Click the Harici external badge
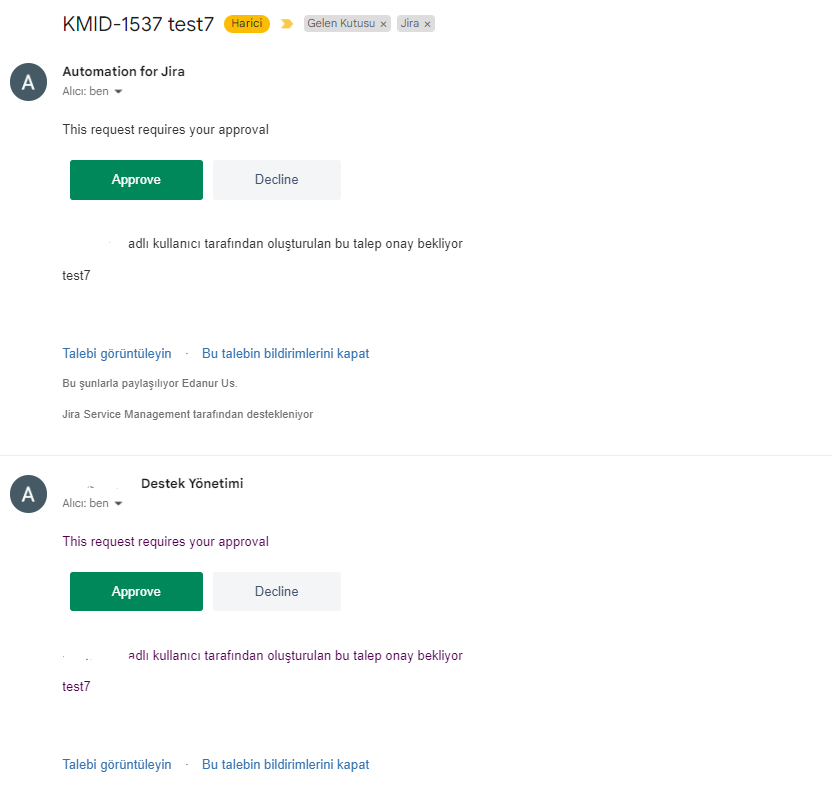Image resolution: width=832 pixels, height=790 pixels. [247, 24]
